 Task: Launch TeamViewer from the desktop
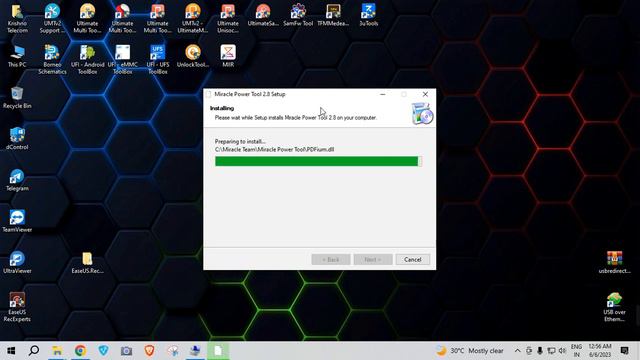pyautogui.click(x=17, y=221)
